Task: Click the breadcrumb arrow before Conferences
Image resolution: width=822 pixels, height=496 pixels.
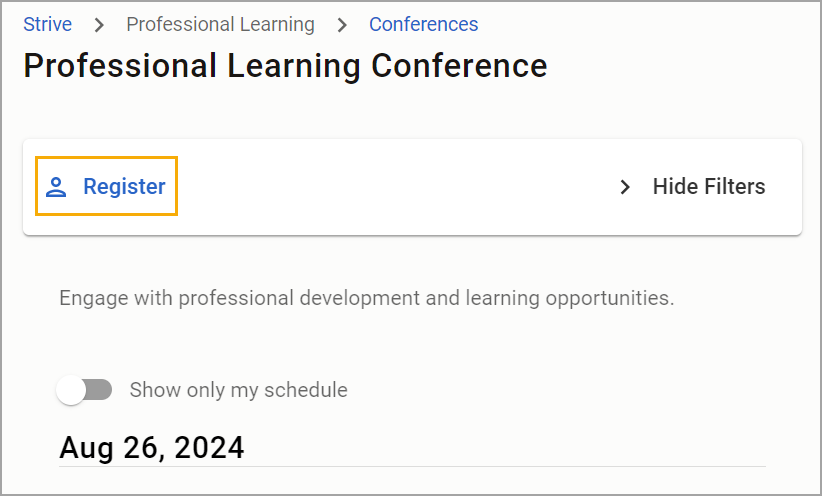Action: click(342, 25)
